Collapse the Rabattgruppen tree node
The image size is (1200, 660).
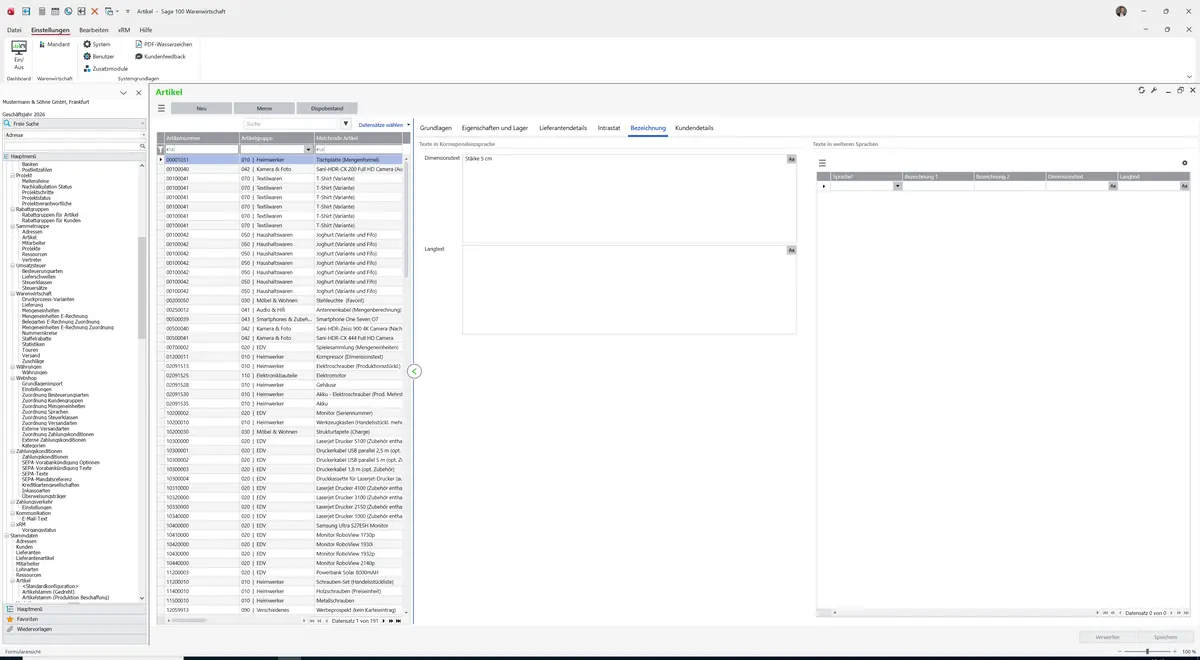pos(13,209)
